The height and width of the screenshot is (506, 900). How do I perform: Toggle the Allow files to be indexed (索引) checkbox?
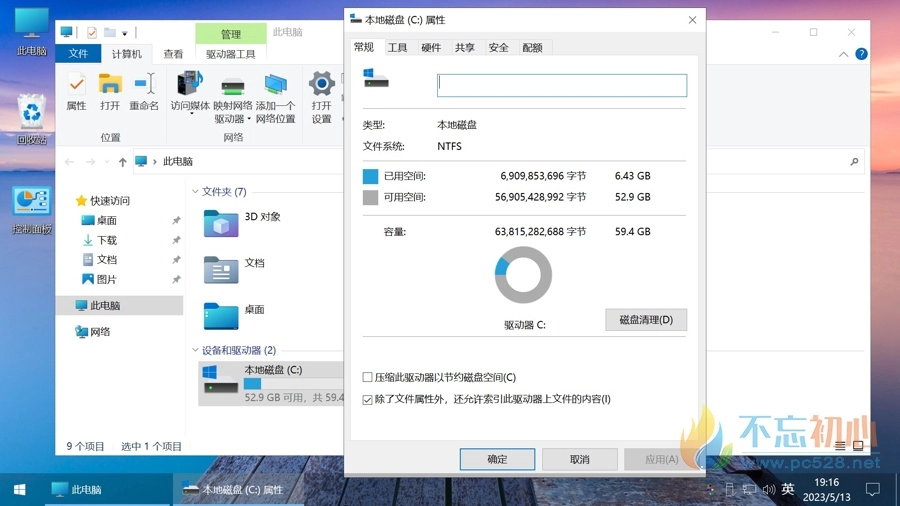(367, 399)
